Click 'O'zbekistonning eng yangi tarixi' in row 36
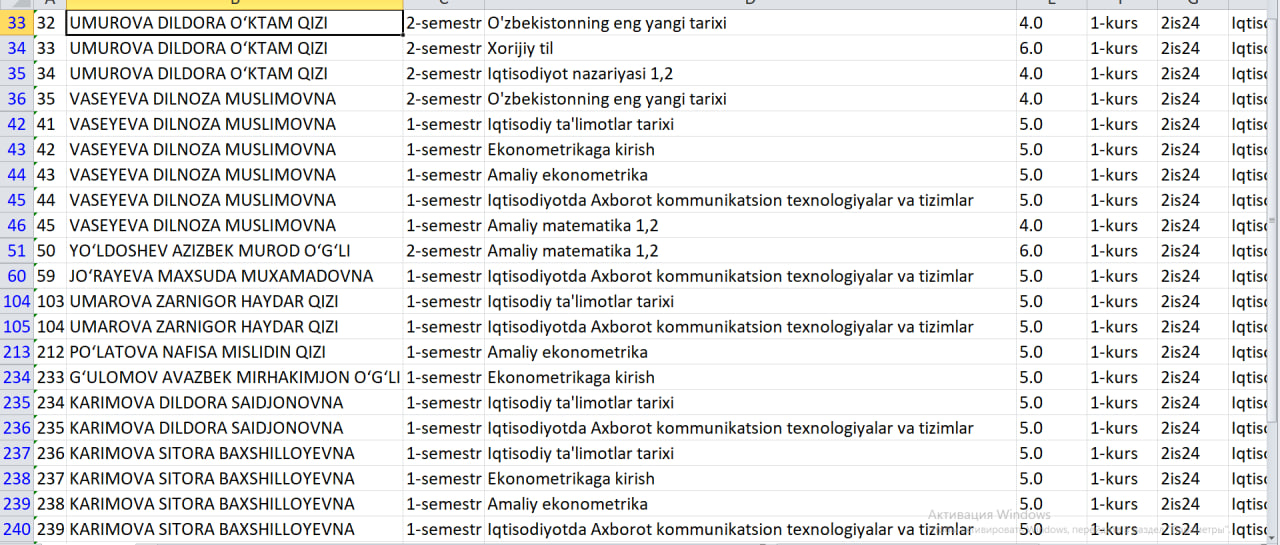 point(750,99)
